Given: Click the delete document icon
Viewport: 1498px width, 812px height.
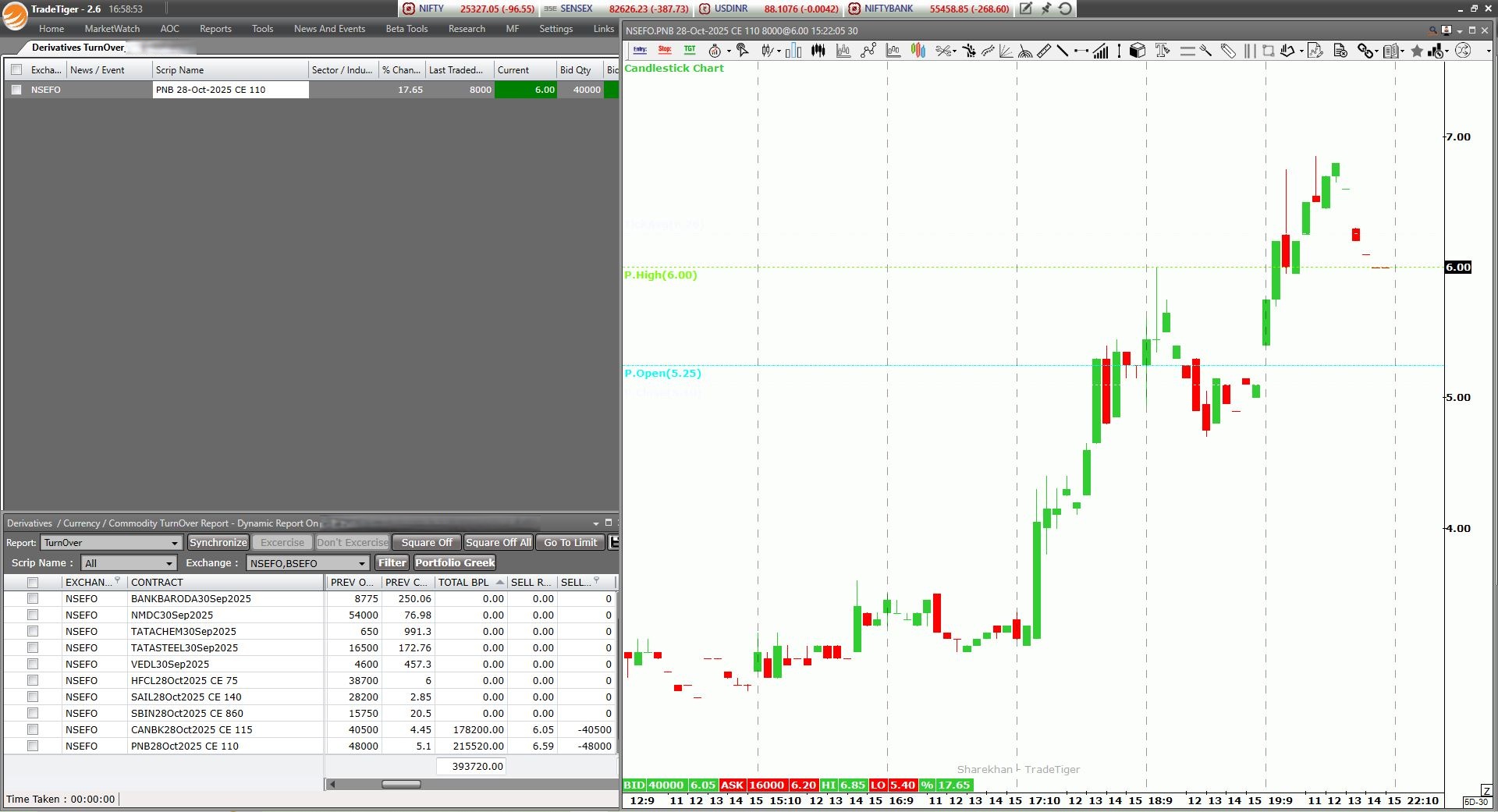Looking at the screenshot, I should (1340, 51).
